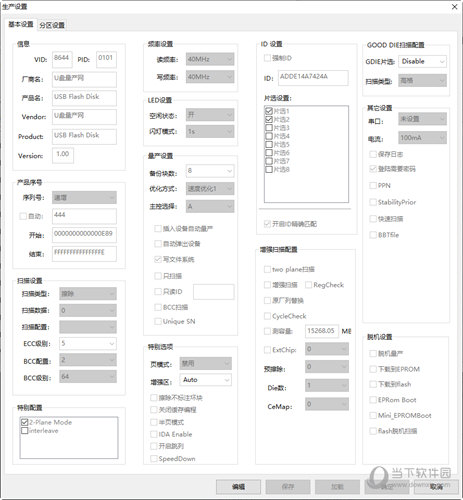Image resolution: width=463 pixels, height=500 pixels.
Task: Tick the BBTfile checkbox
Action: 373,235
